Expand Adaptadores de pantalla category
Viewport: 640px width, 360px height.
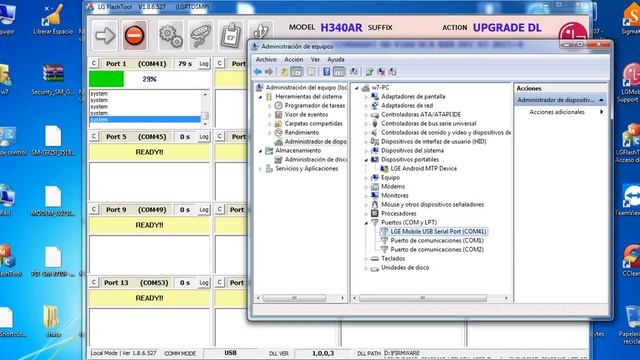tap(366, 97)
